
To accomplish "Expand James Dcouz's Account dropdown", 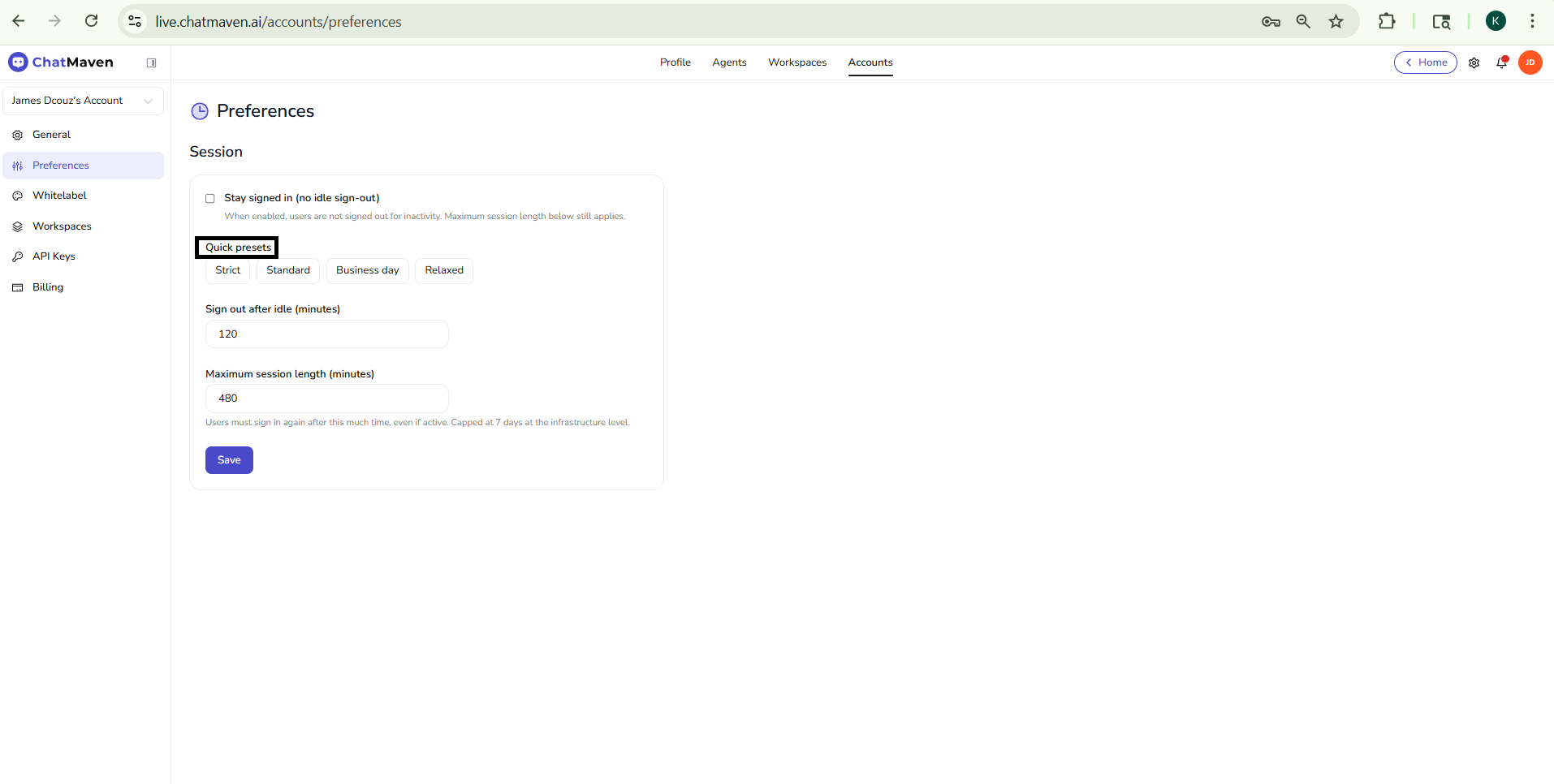I will tap(83, 101).
